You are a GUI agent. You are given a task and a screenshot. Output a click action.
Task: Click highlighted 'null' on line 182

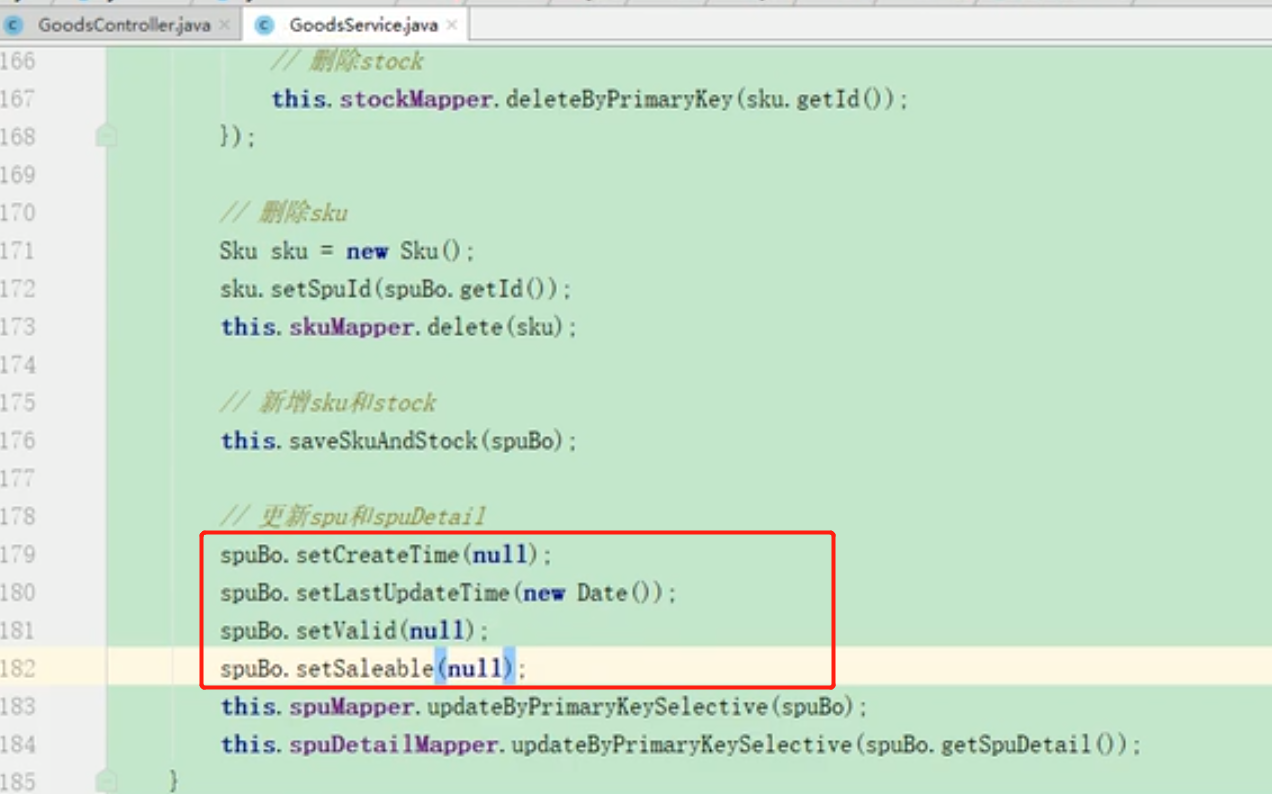pos(474,669)
